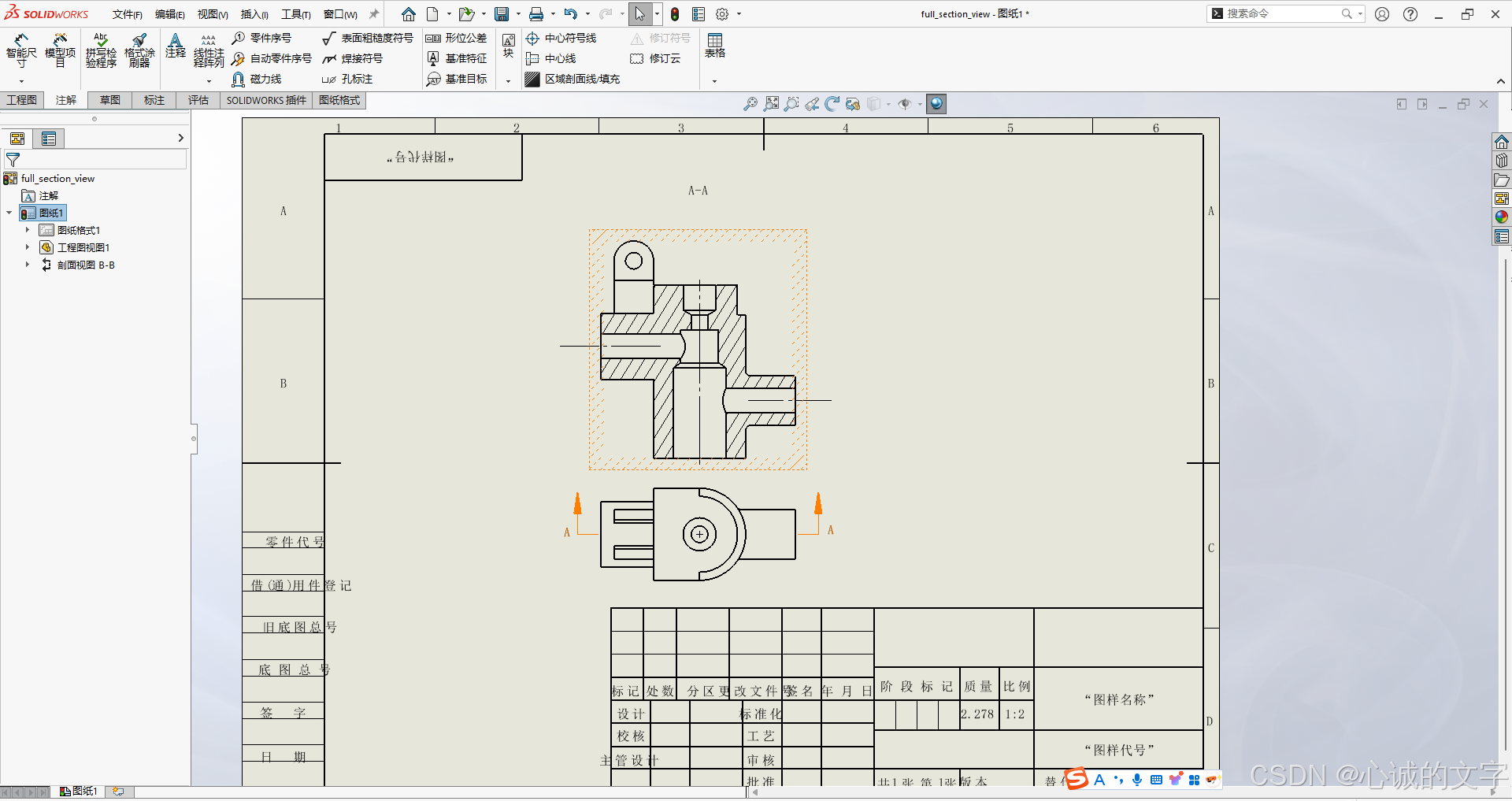Open the 工具(T) menu
The height and width of the screenshot is (801, 1512).
point(295,14)
